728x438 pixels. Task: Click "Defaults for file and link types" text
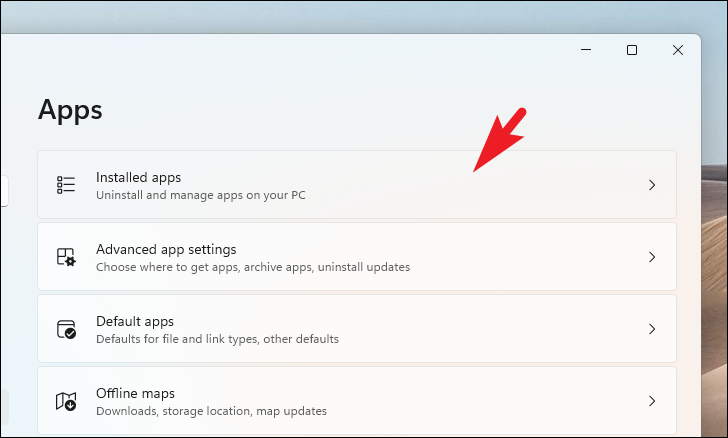176,339
